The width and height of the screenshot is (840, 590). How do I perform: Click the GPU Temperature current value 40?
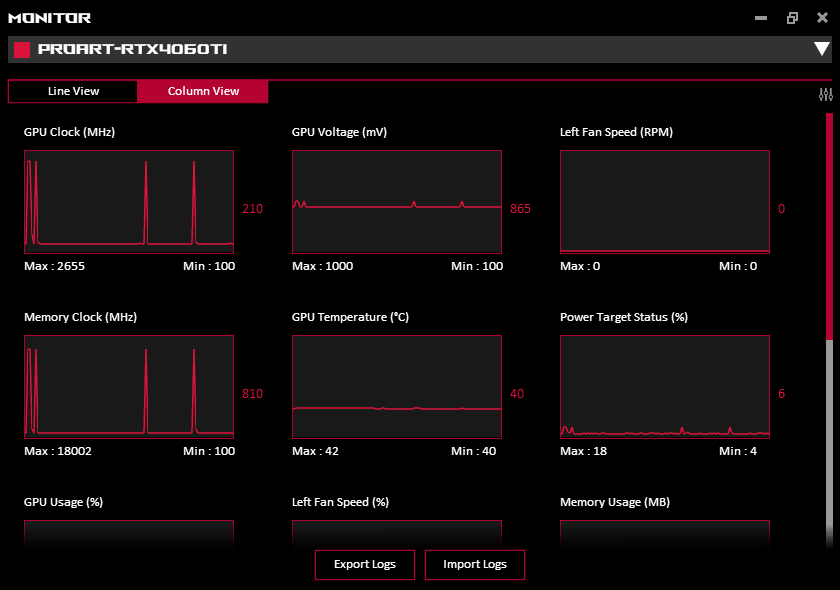pyautogui.click(x=517, y=394)
